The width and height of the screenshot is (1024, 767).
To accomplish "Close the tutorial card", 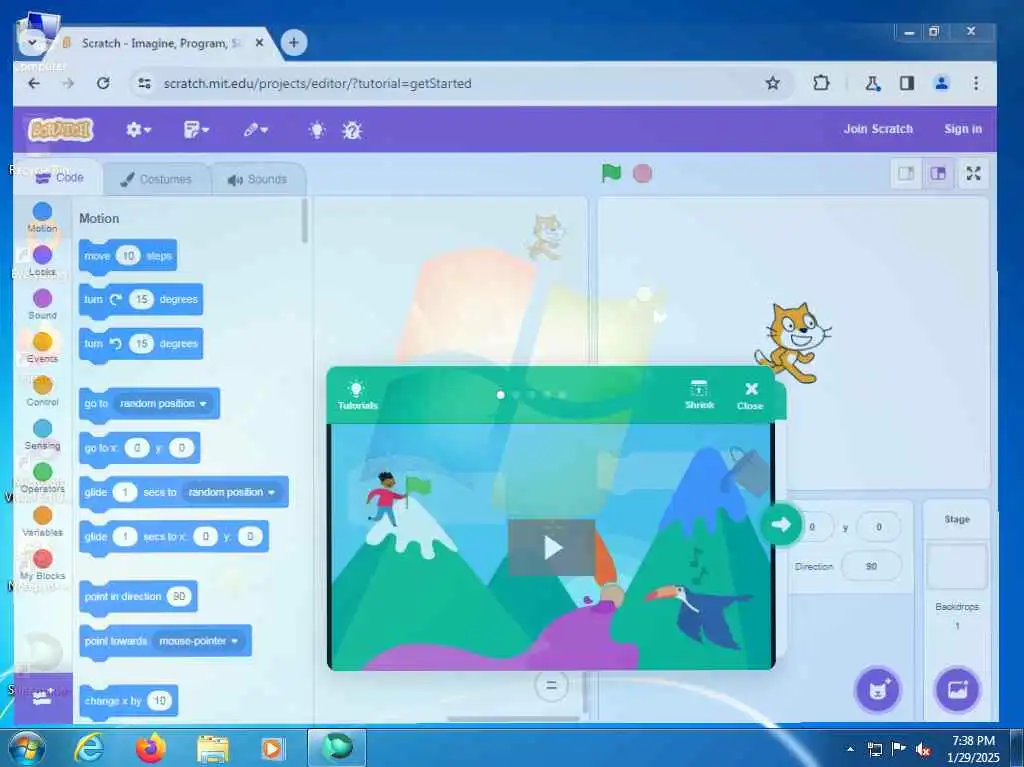I will point(750,396).
